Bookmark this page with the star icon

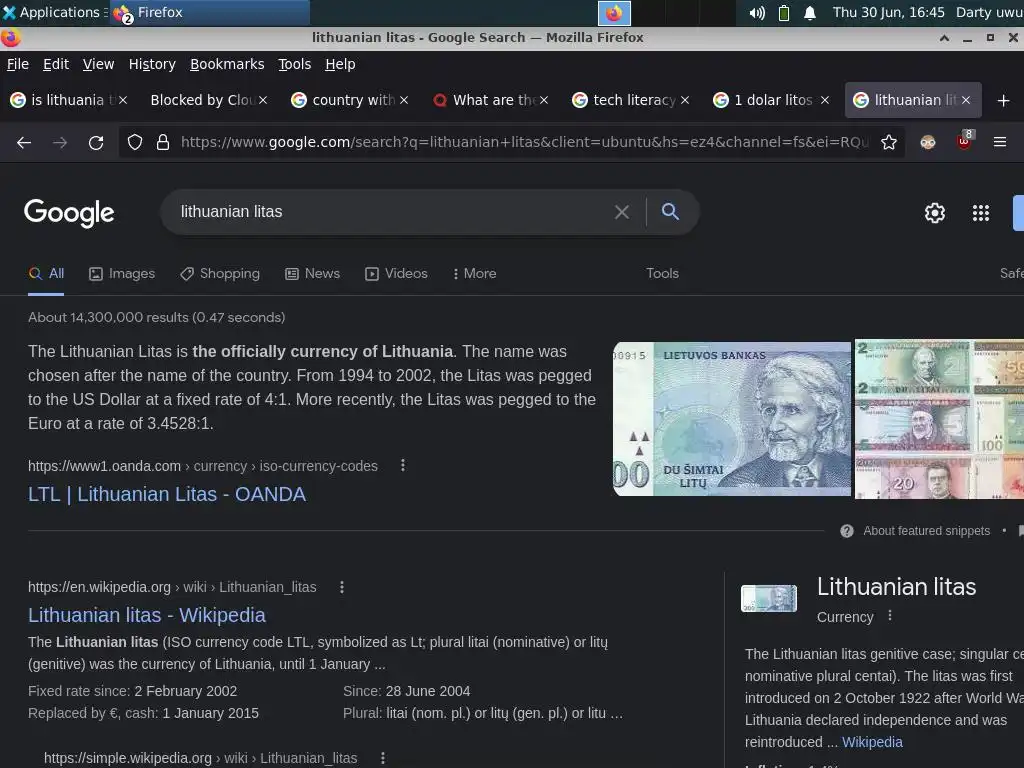point(889,142)
